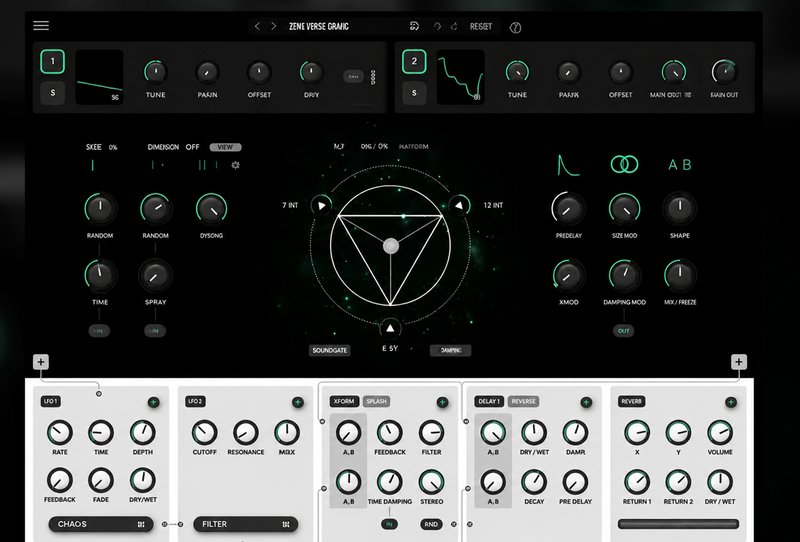Image resolution: width=800 pixels, height=542 pixels.
Task: Adjust the layer 1 TUNE knob
Action: [x=156, y=72]
